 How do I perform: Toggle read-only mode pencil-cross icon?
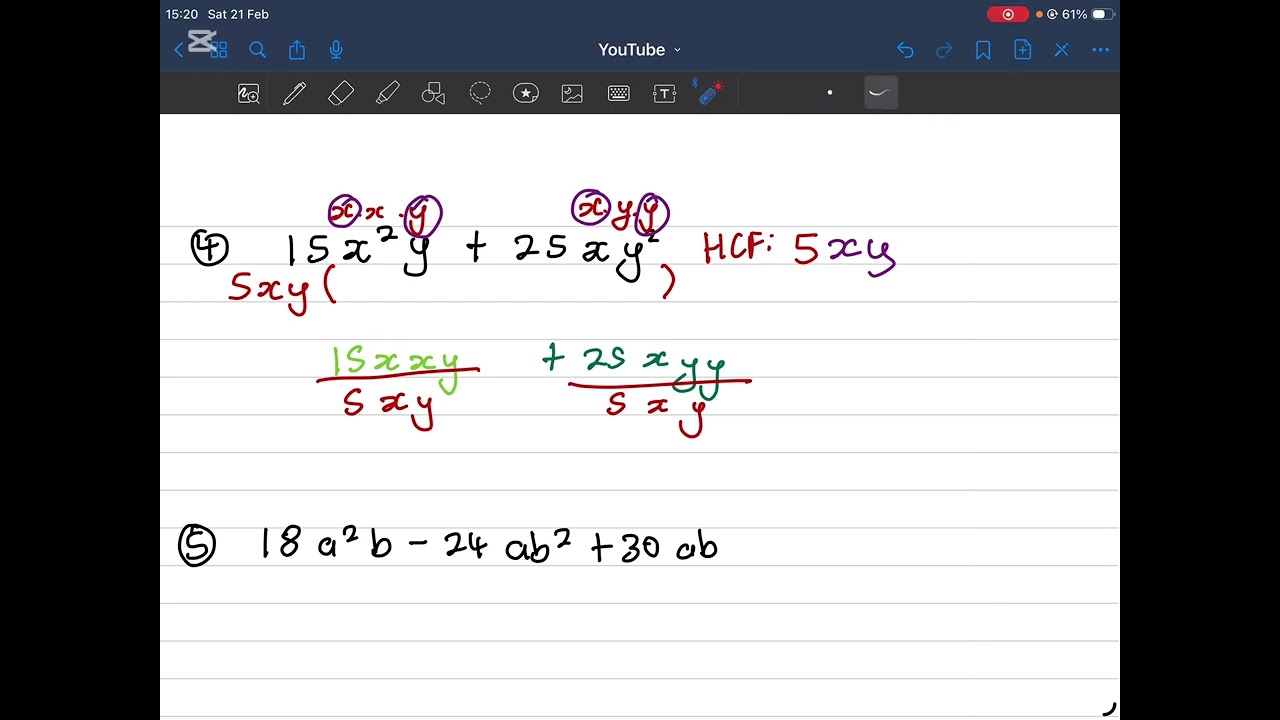(1061, 50)
